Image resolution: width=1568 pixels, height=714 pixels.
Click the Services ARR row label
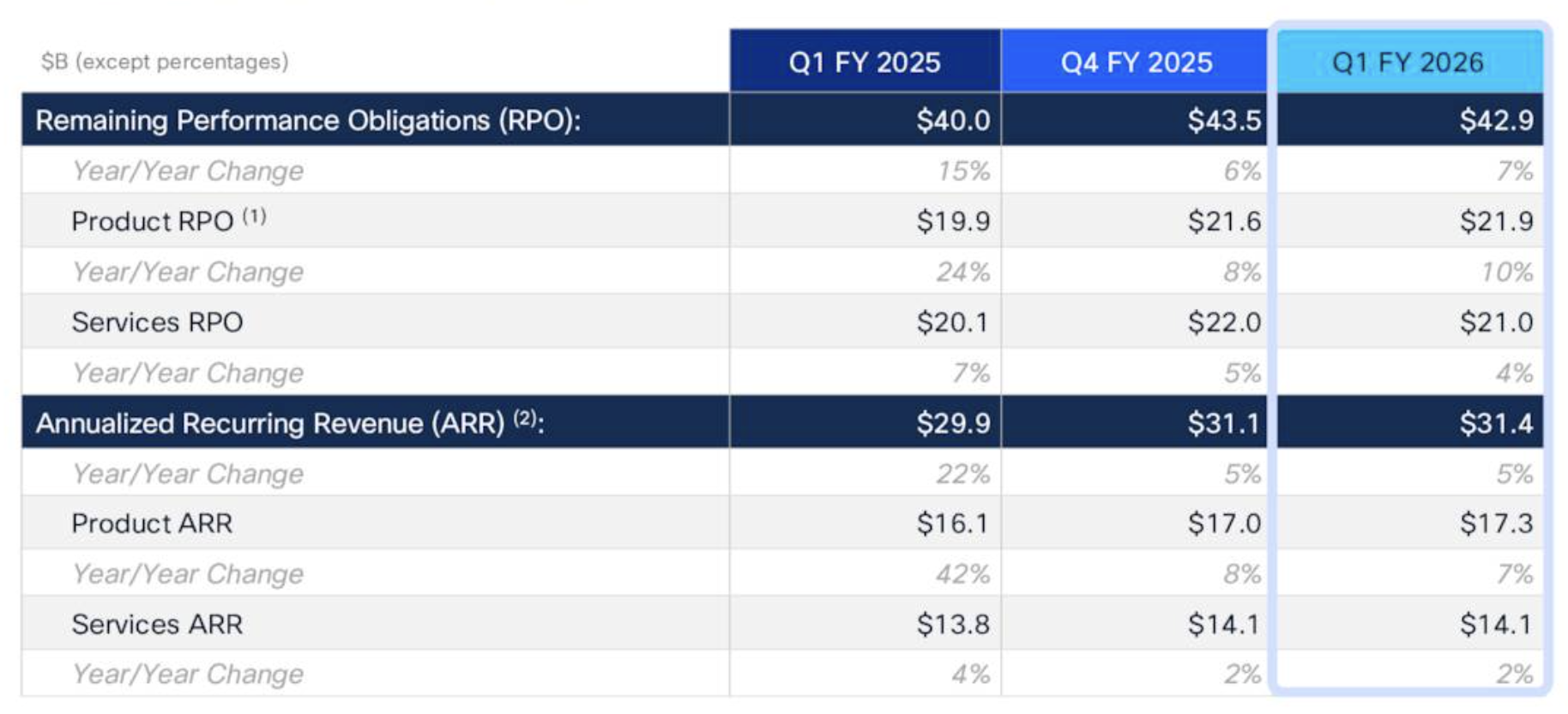157,625
